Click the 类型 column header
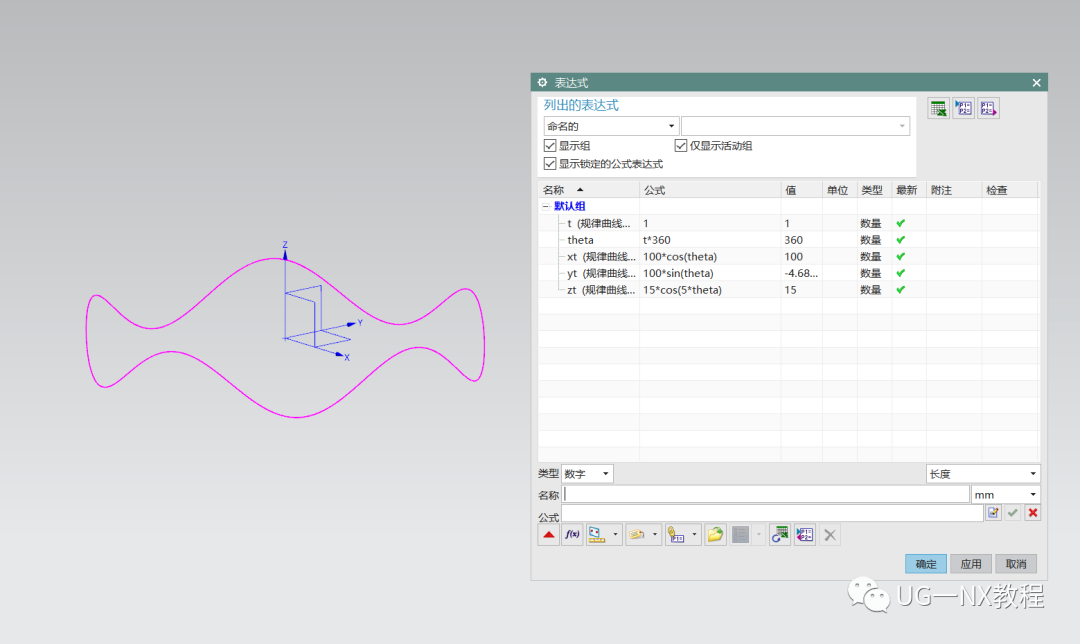Viewport: 1080px width, 644px height. click(874, 190)
